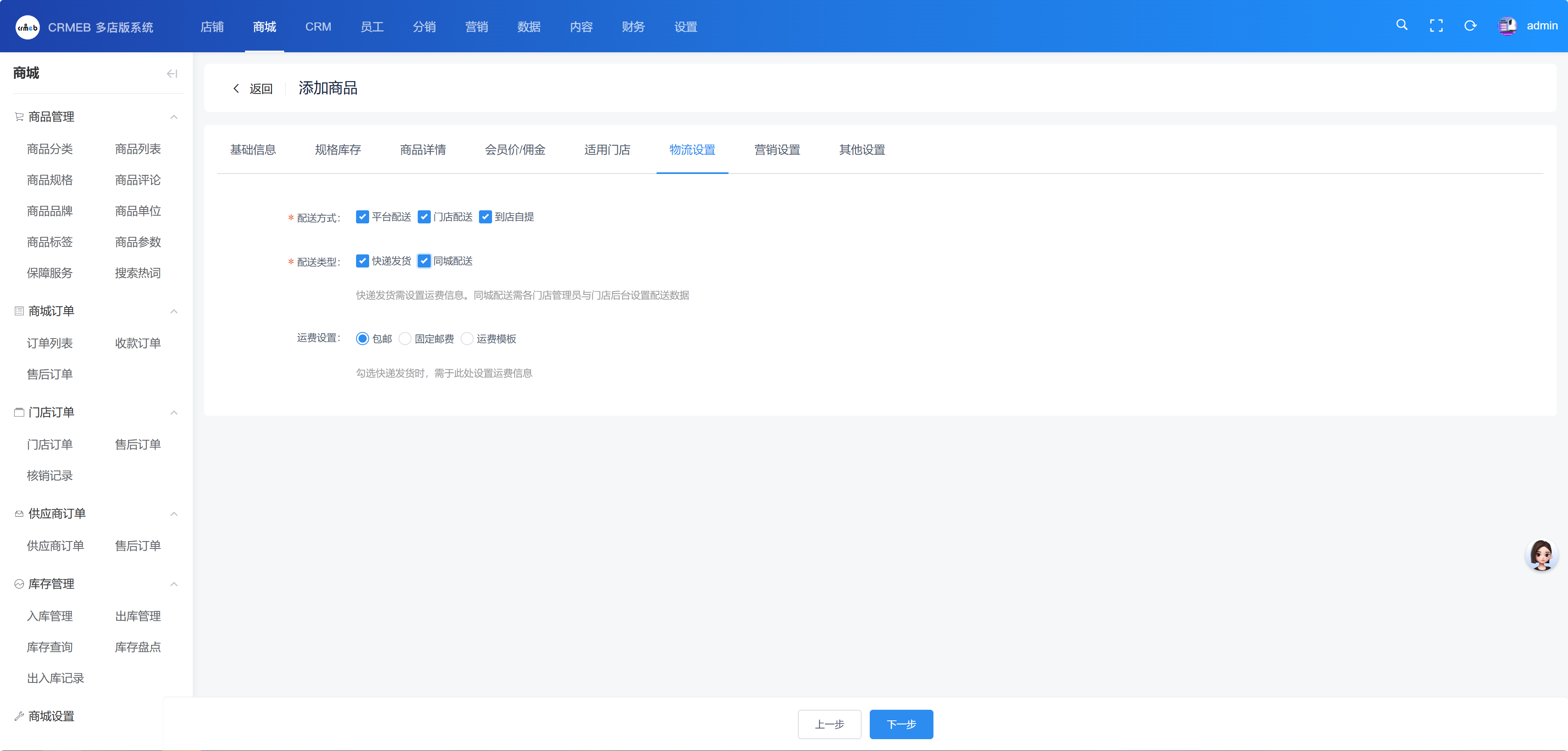The image size is (1568, 751).
Task: Select the 运费模板 radio option
Action: 467,339
